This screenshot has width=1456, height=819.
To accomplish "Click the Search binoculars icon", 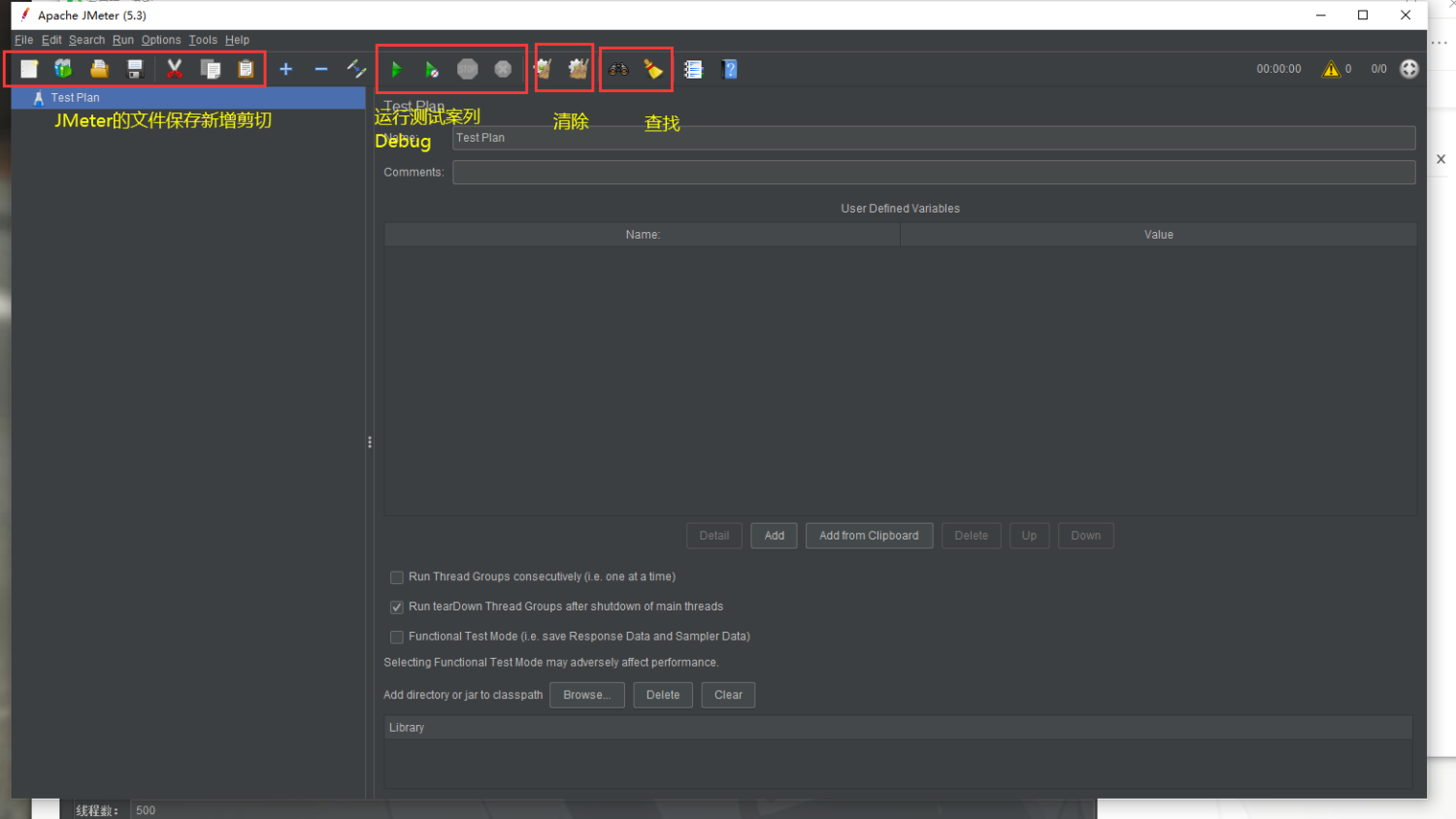I will click(x=618, y=69).
